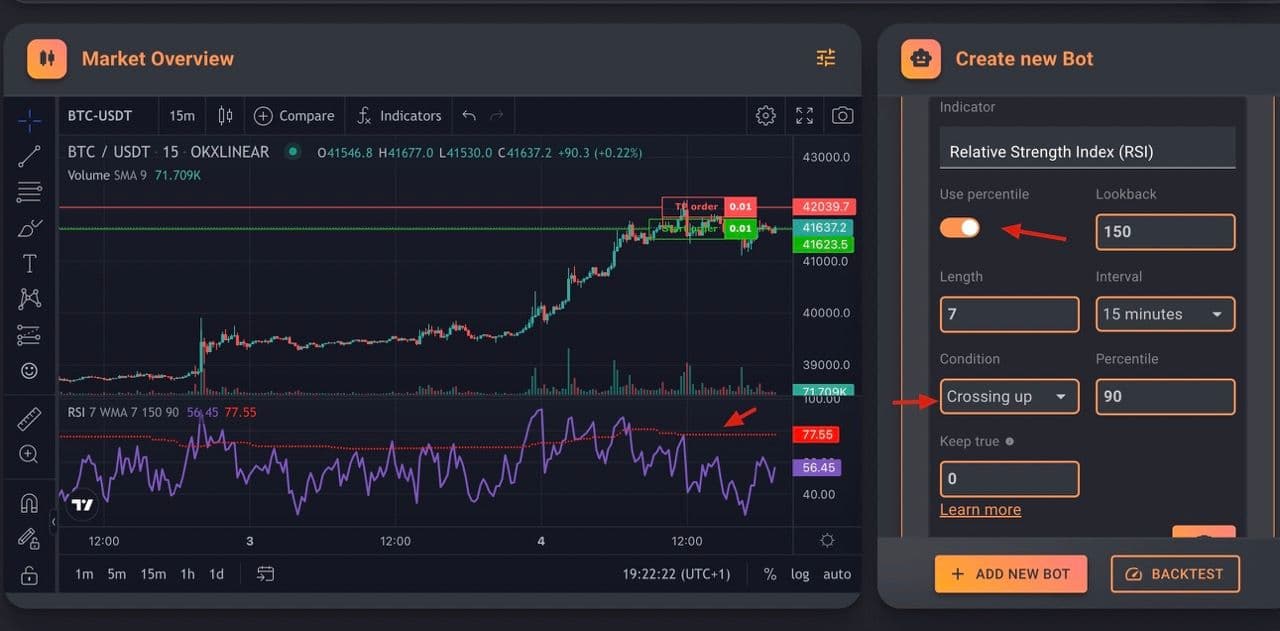Switch chart timeframe to 1h
The width and height of the screenshot is (1280, 631).
click(x=187, y=574)
